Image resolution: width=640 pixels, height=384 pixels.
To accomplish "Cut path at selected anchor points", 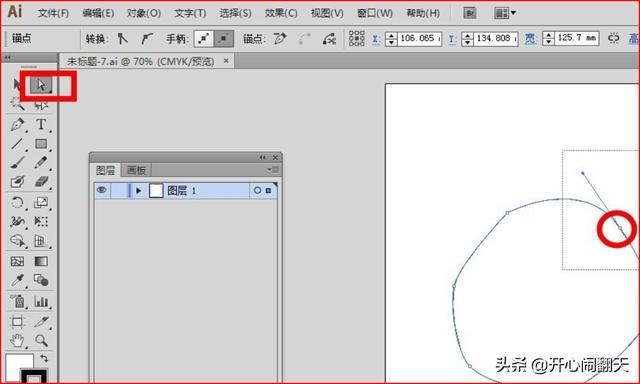I will pos(329,39).
